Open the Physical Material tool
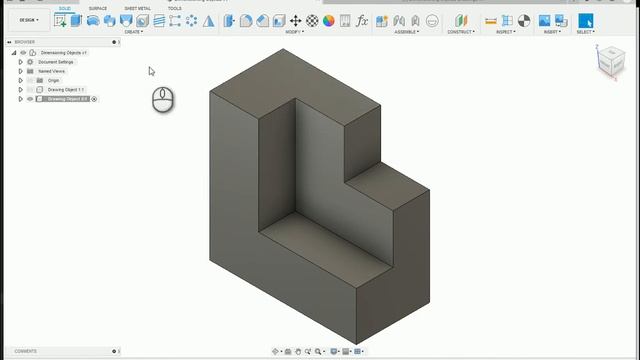Screen dimensions: 640x360 click(312, 20)
